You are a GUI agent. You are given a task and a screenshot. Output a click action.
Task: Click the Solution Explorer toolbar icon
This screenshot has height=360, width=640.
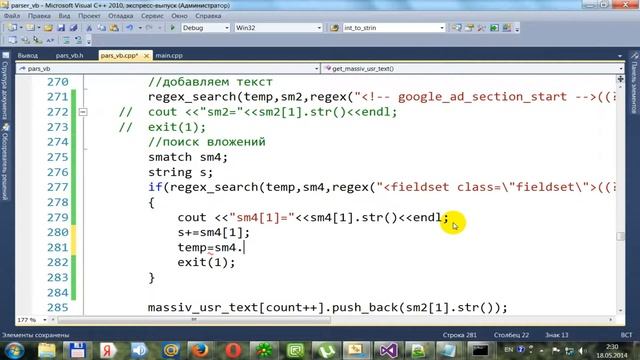coord(457,28)
